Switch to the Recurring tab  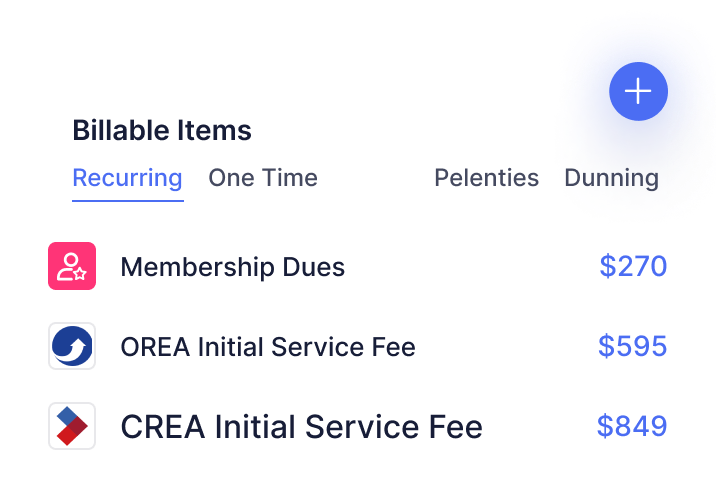(127, 178)
